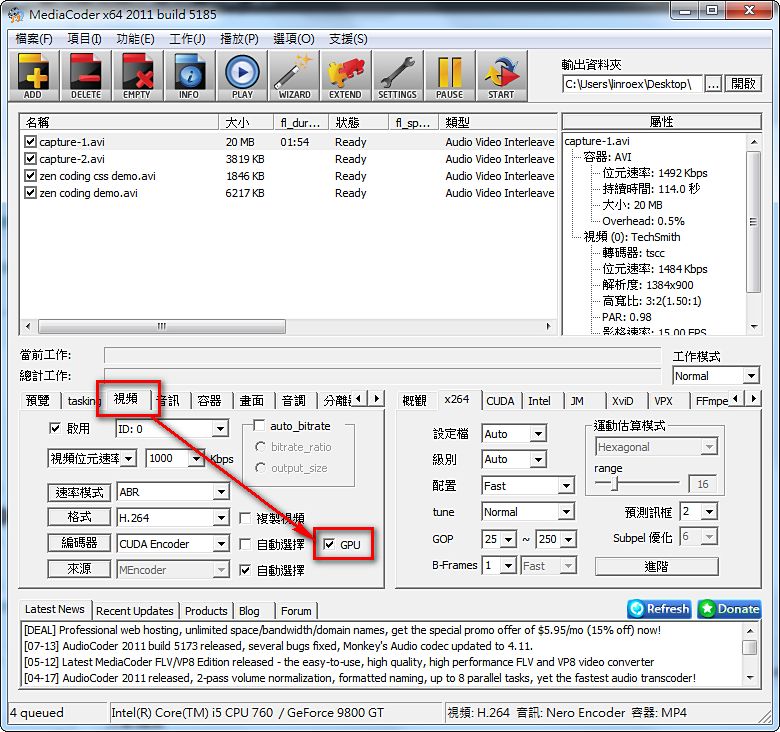
Task: Uncheck the zen coding demo.avi checkbox
Action: tap(30, 192)
